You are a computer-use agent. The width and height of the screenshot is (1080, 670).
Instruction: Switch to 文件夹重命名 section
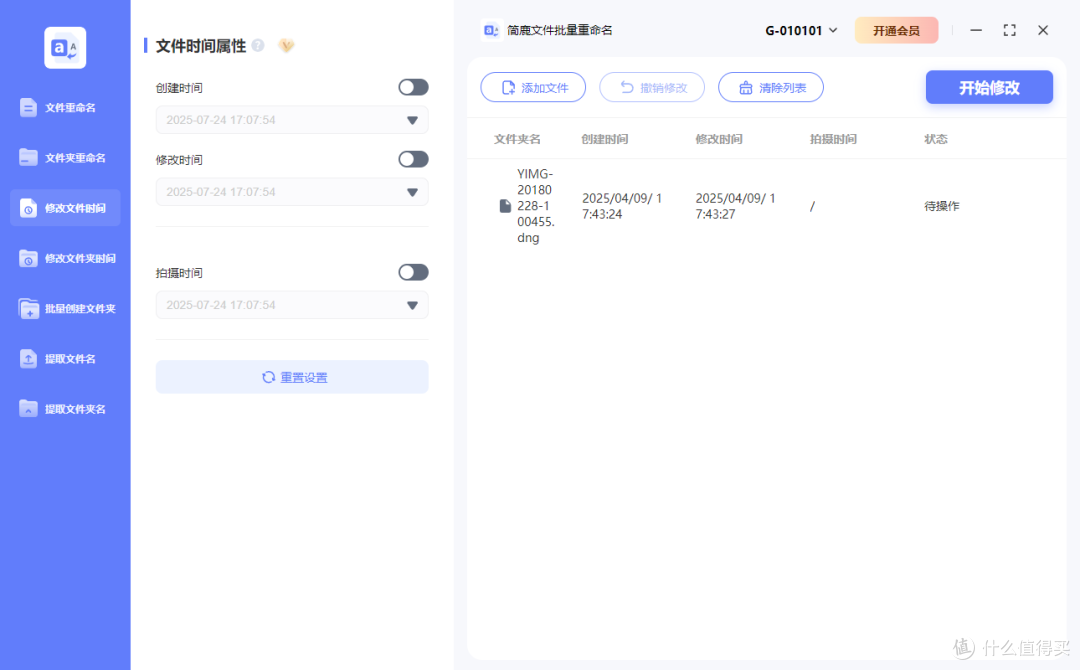[65, 158]
